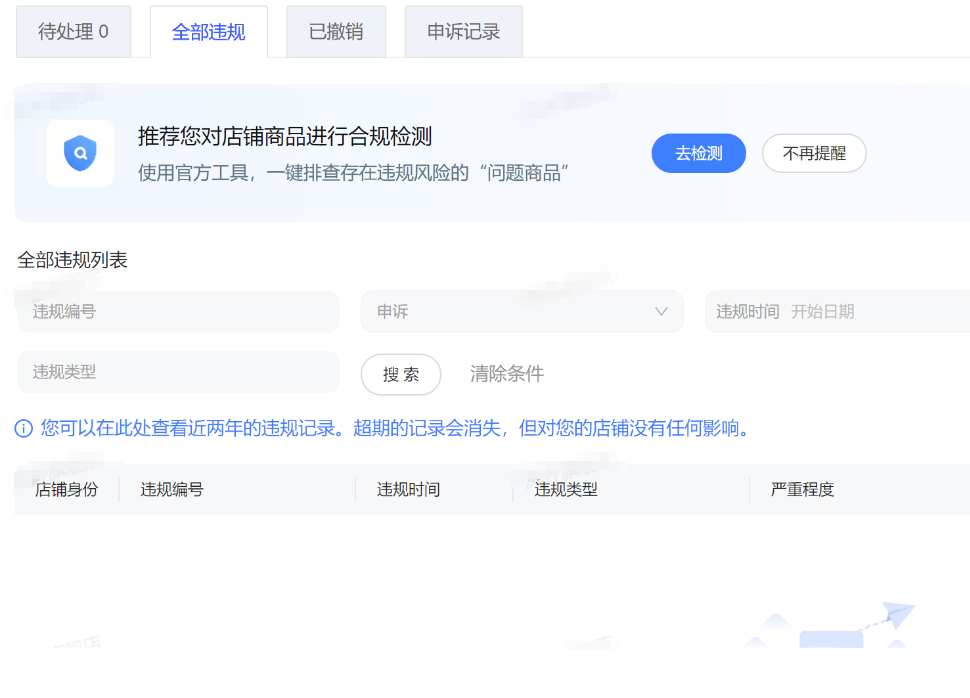970x698 pixels.
Task: Open the 已撤销 tab
Action: coord(335,32)
